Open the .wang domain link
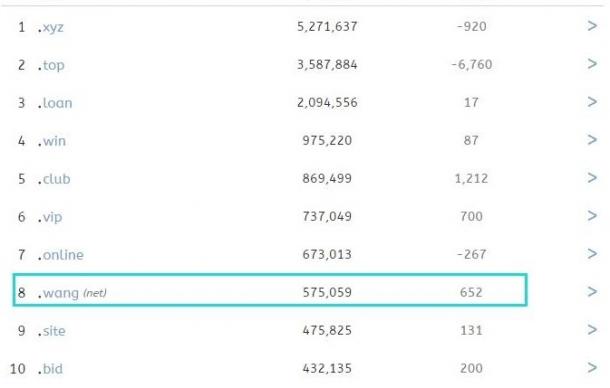 pos(58,293)
